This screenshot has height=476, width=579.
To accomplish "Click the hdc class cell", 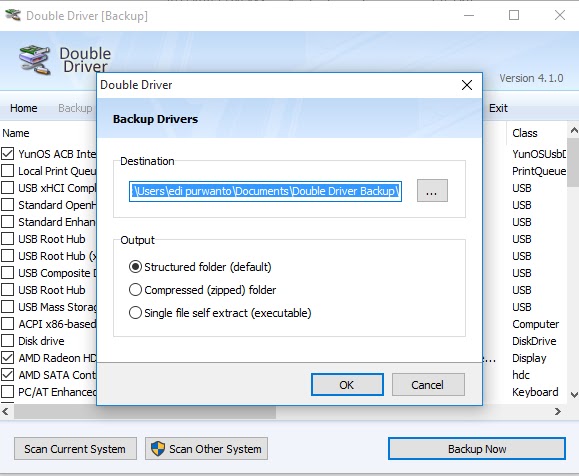I will (521, 375).
